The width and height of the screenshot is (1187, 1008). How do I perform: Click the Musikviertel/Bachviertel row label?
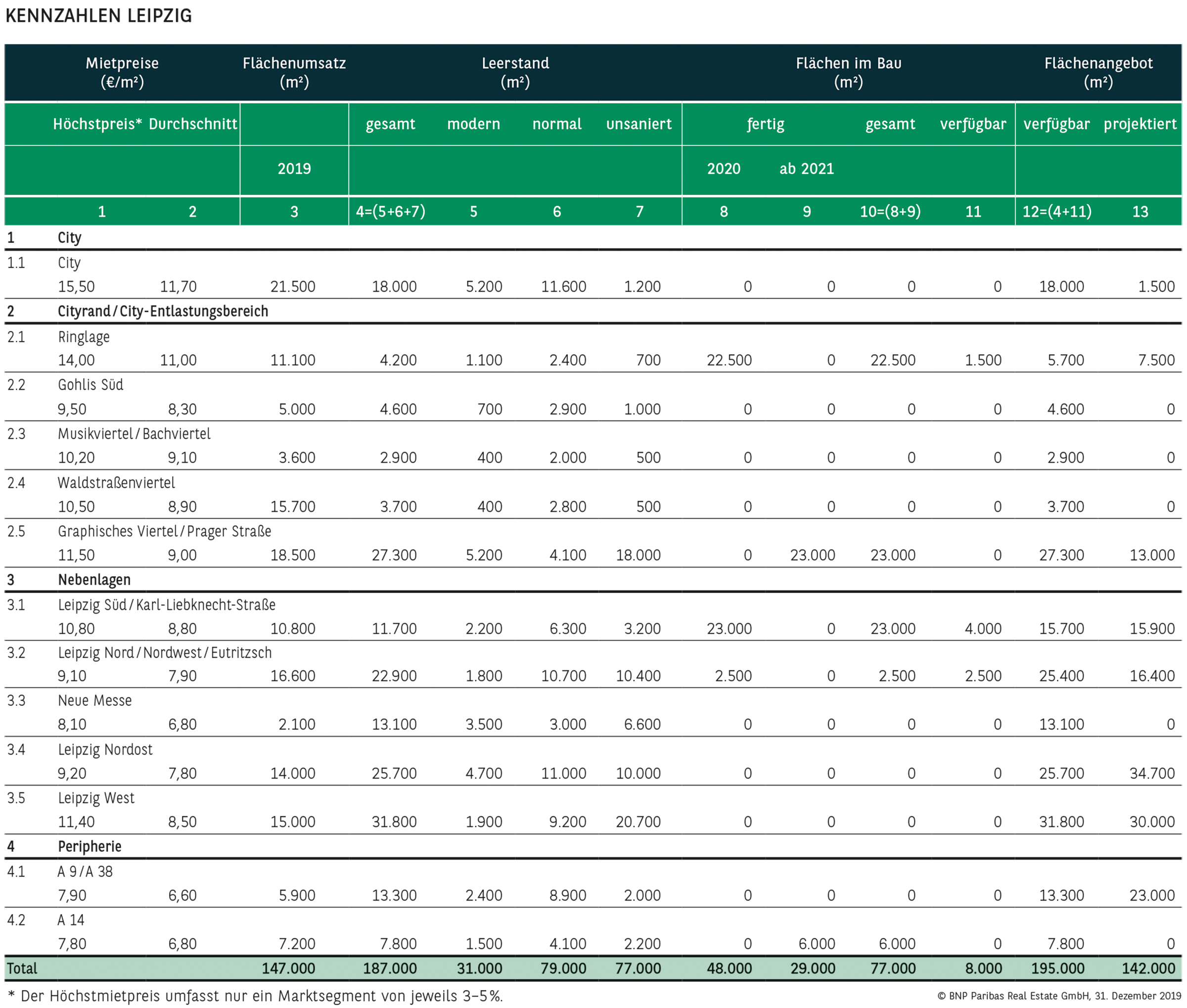[x=134, y=434]
